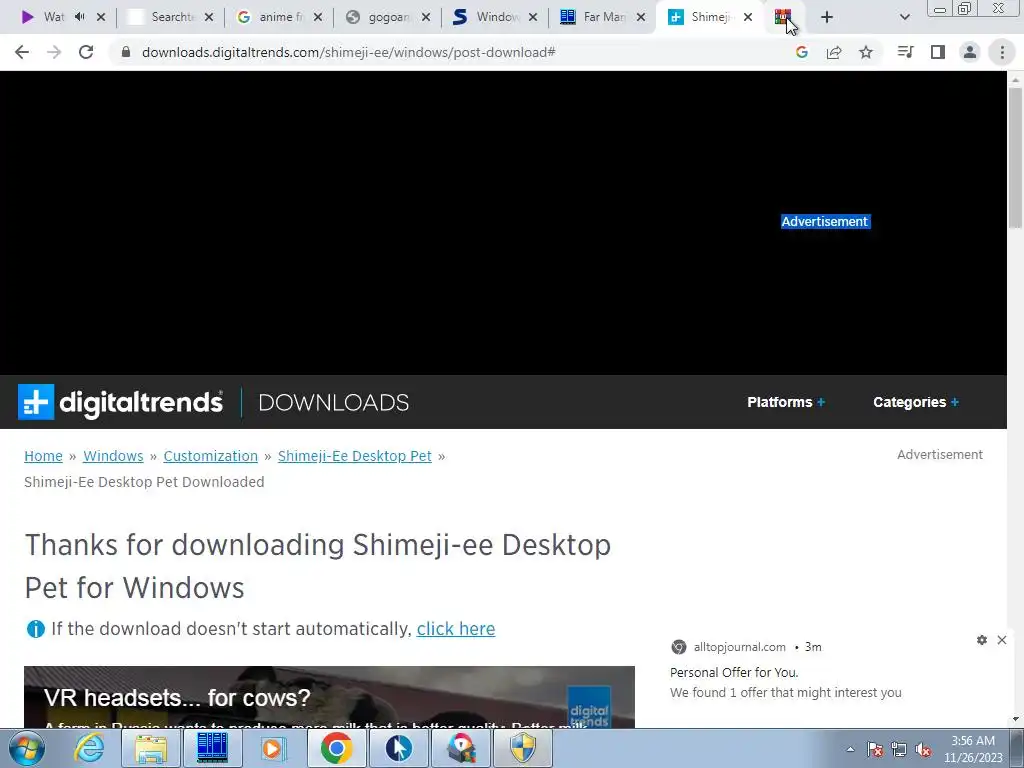Toggle the Chrome side panel
This screenshot has height=768, width=1024.
point(938,52)
